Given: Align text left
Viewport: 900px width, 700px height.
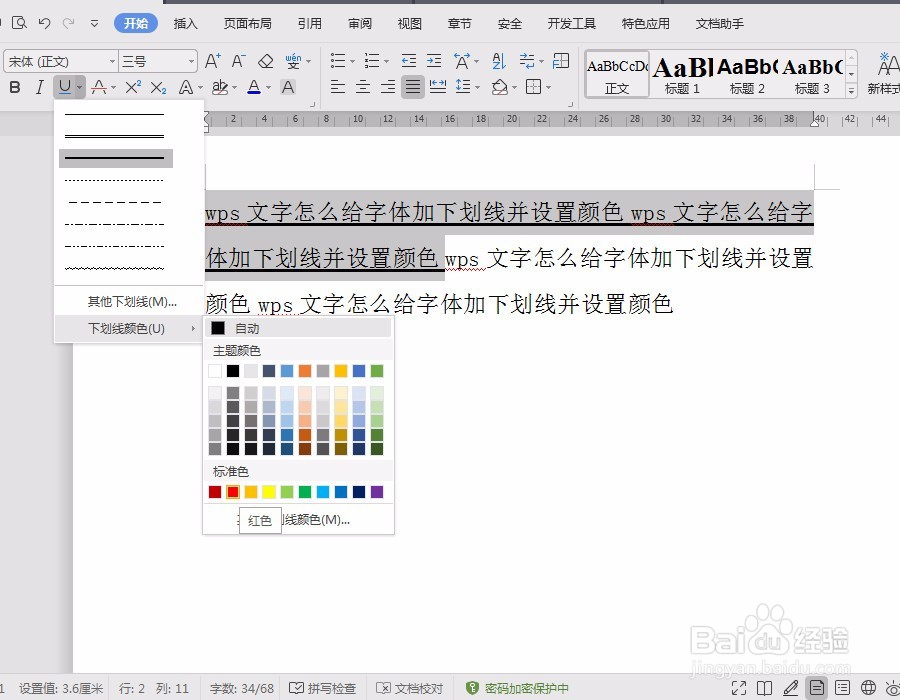Looking at the screenshot, I should click(338, 87).
